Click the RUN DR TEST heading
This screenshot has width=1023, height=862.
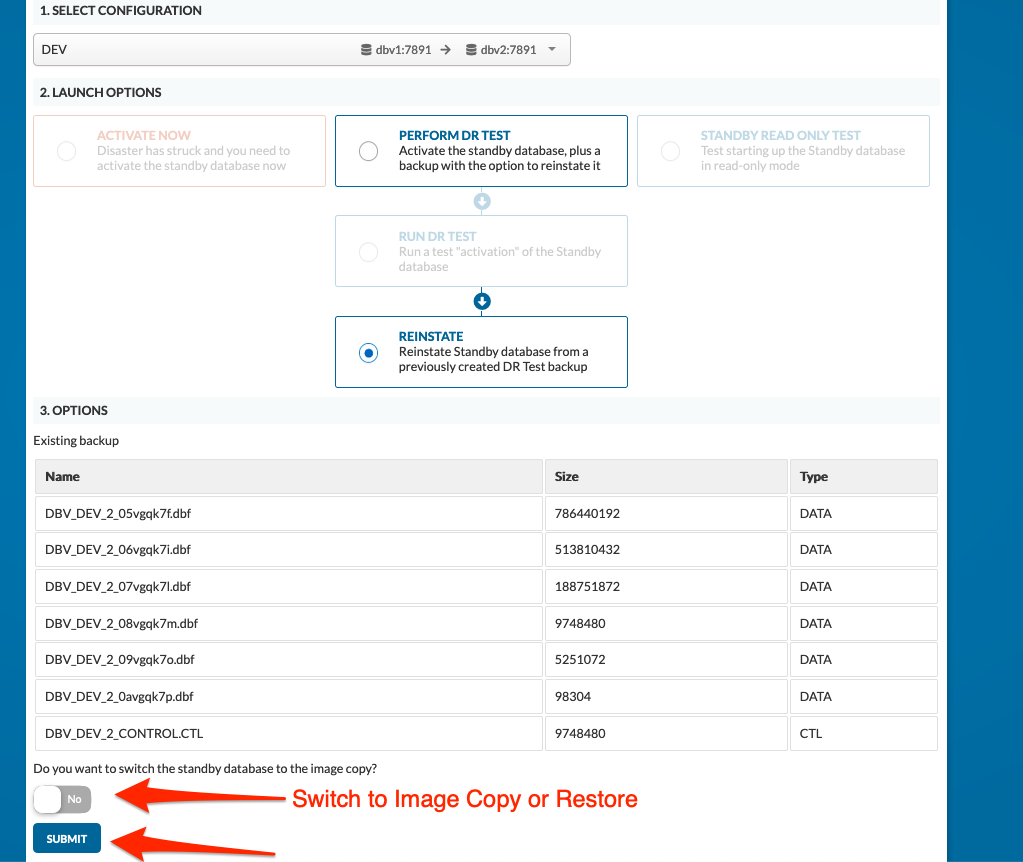coord(438,236)
